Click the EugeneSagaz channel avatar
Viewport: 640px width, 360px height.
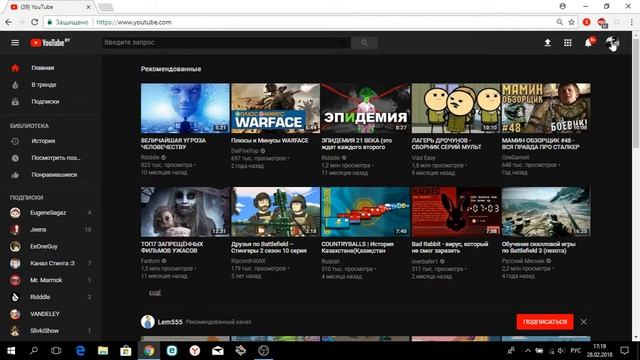15,213
